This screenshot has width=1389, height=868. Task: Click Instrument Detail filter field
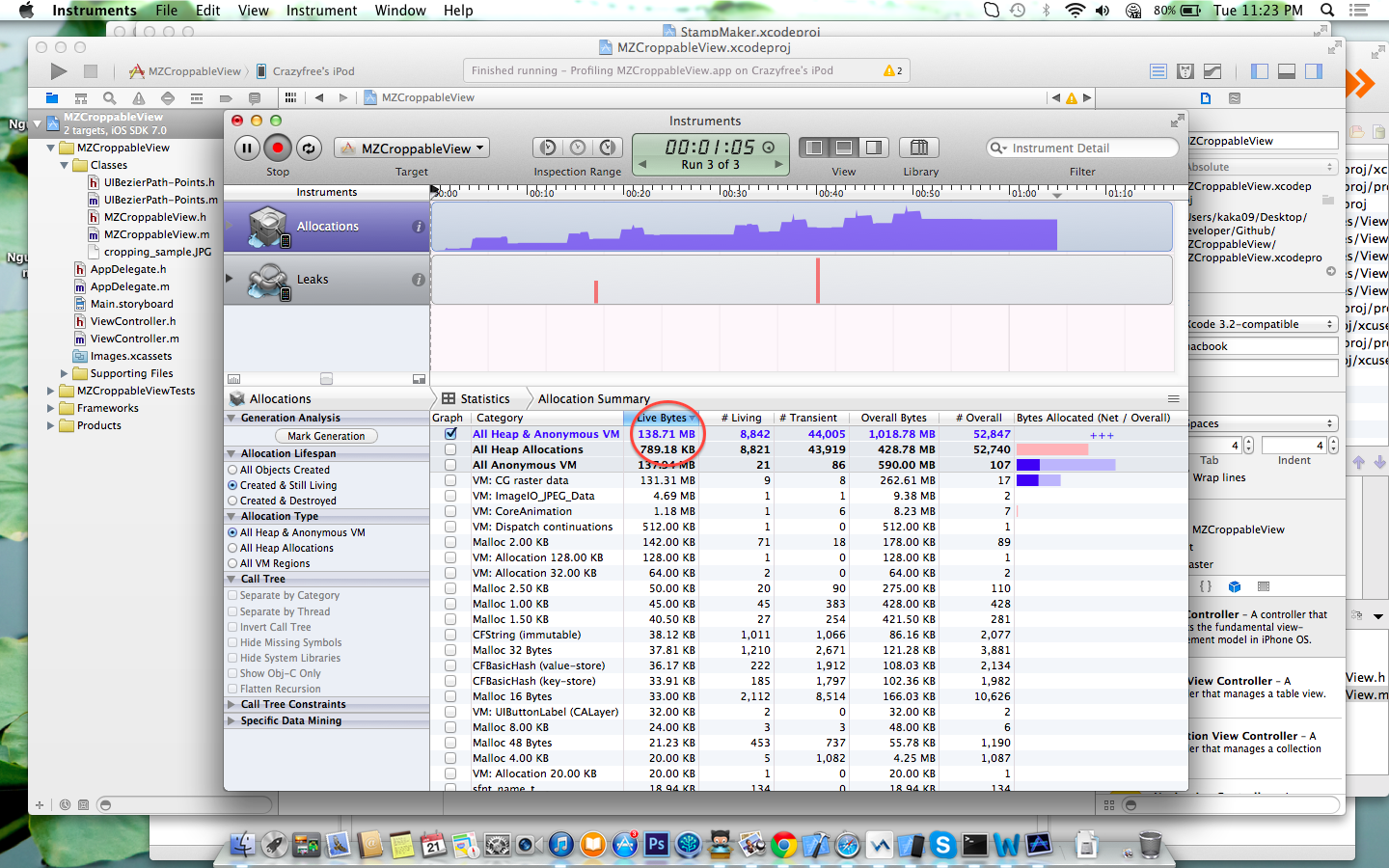(x=1082, y=148)
